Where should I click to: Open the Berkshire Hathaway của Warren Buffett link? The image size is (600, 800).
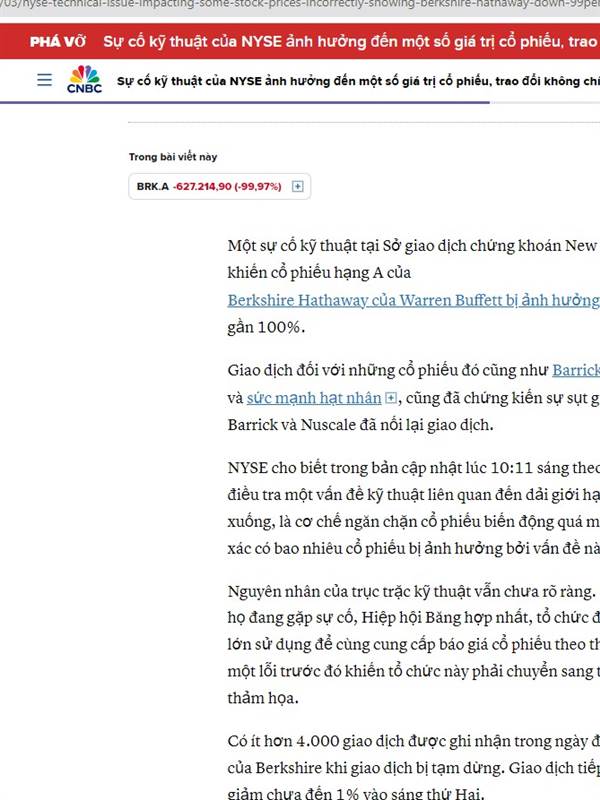[x=414, y=300]
